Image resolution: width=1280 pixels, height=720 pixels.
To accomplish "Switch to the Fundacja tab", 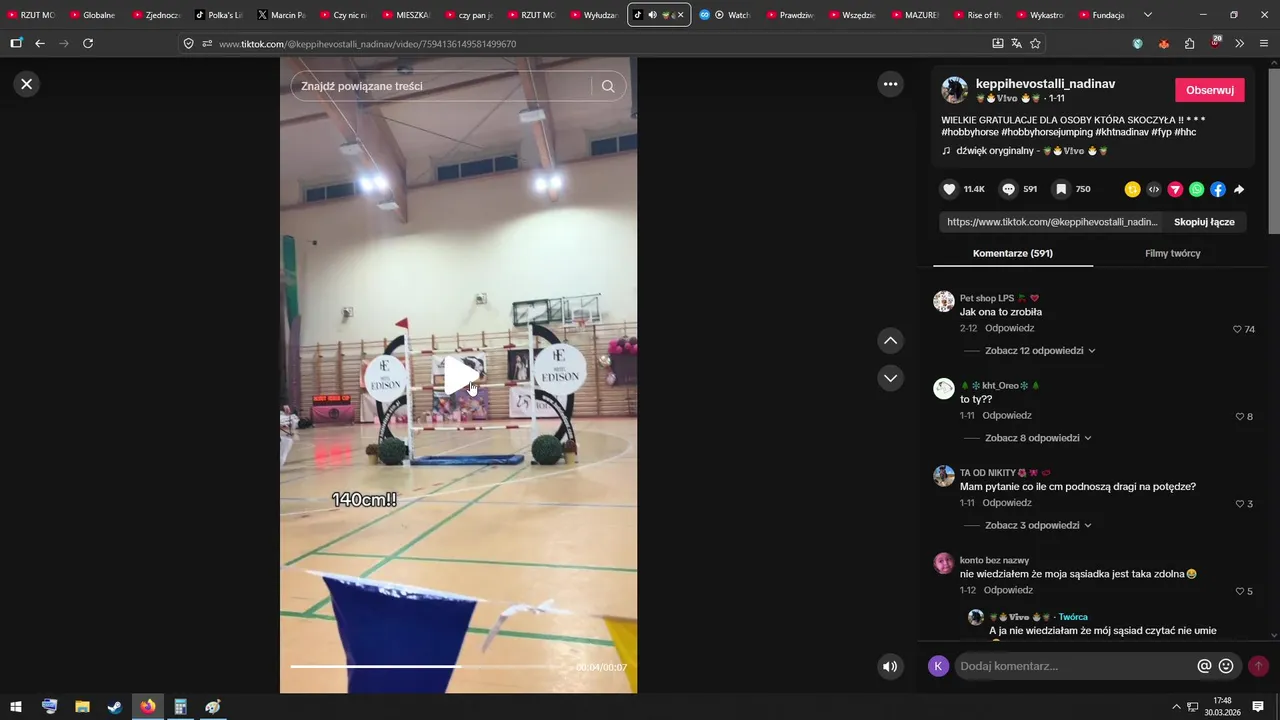I will click(x=1101, y=15).
